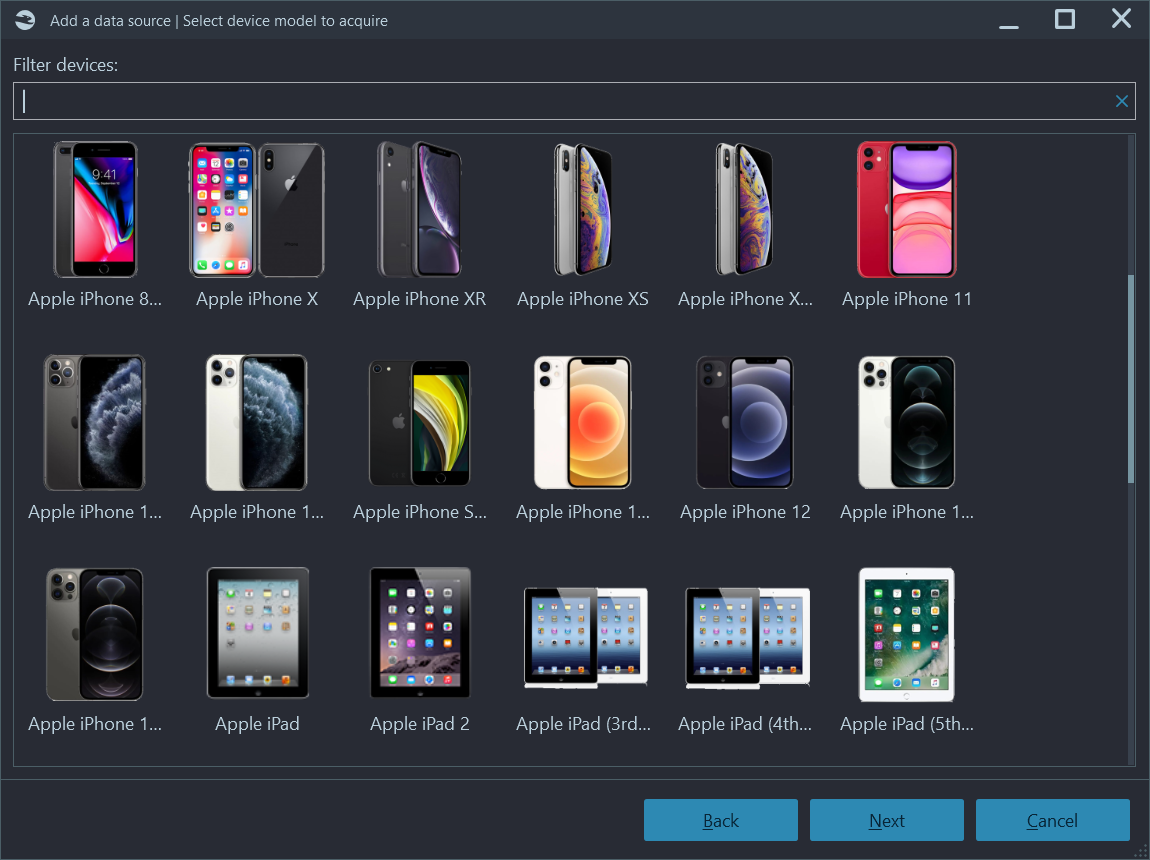Screen dimensions: 1150x860
Task: Close the Add a data source window
Action: click(x=1121, y=19)
